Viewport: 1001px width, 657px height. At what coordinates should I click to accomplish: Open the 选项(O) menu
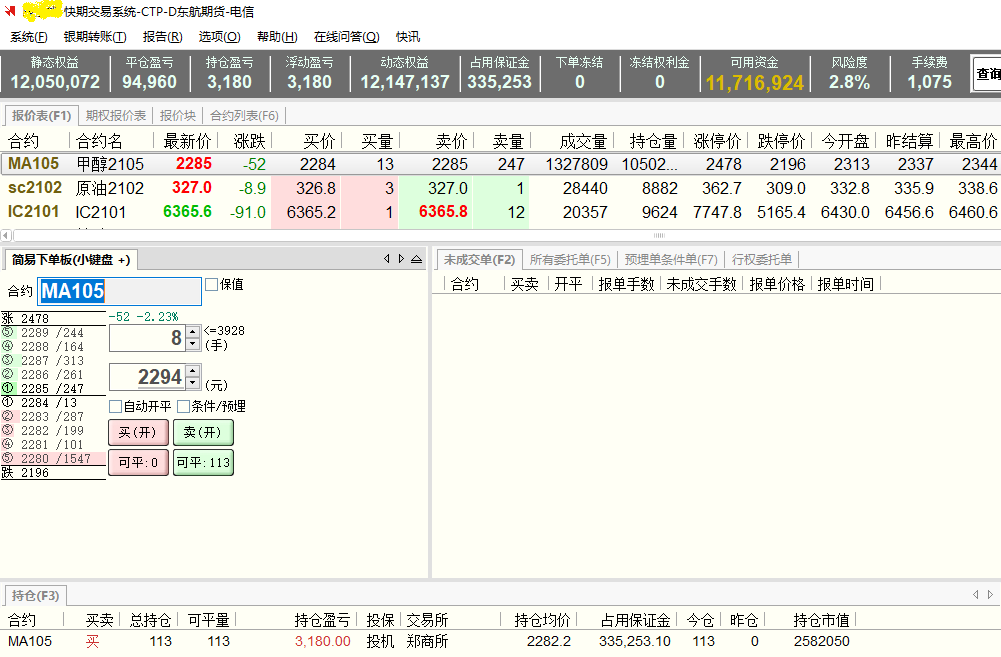[x=220, y=37]
